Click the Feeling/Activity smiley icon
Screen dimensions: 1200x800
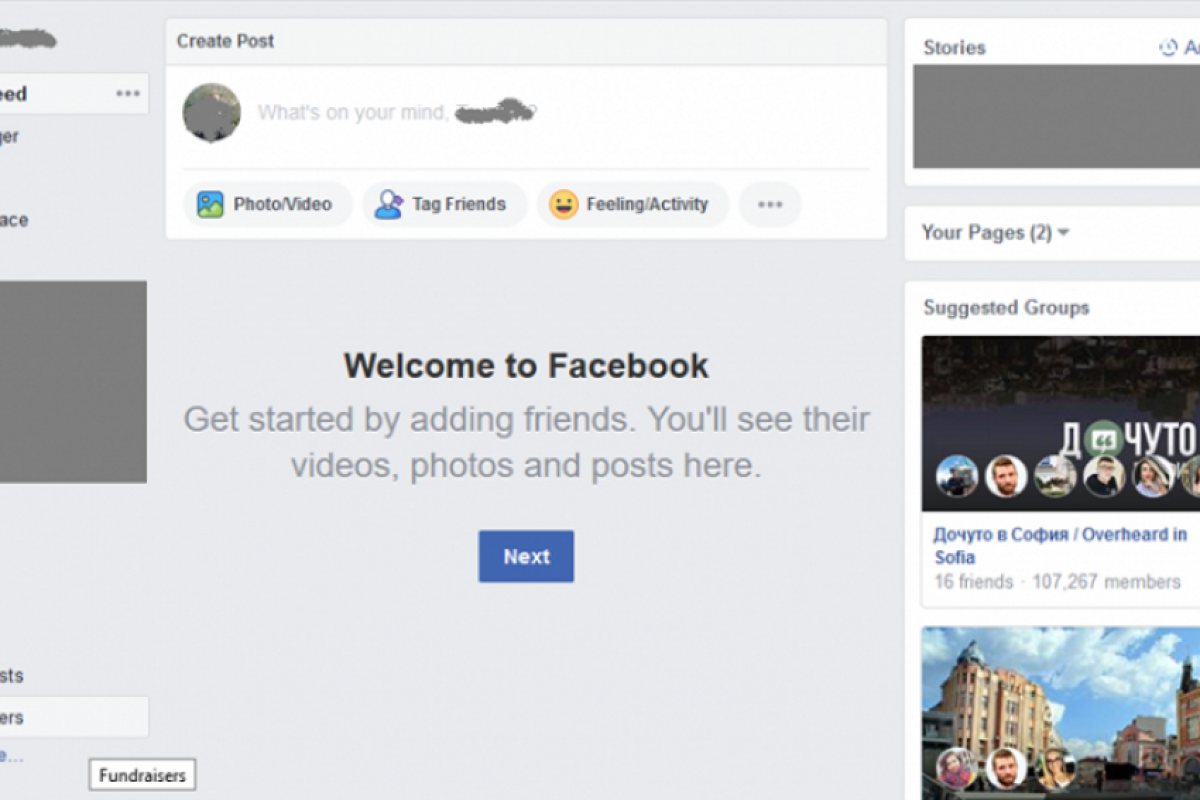click(x=564, y=204)
